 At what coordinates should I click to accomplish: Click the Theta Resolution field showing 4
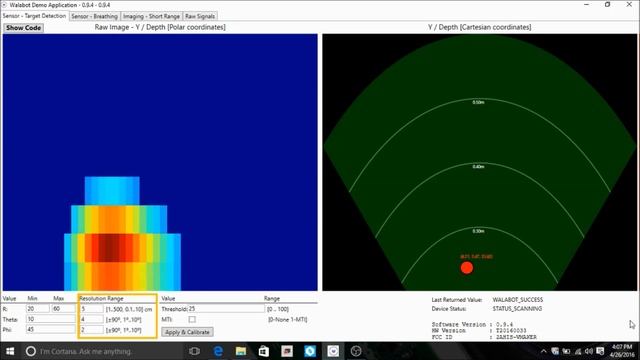pyautogui.click(x=92, y=319)
